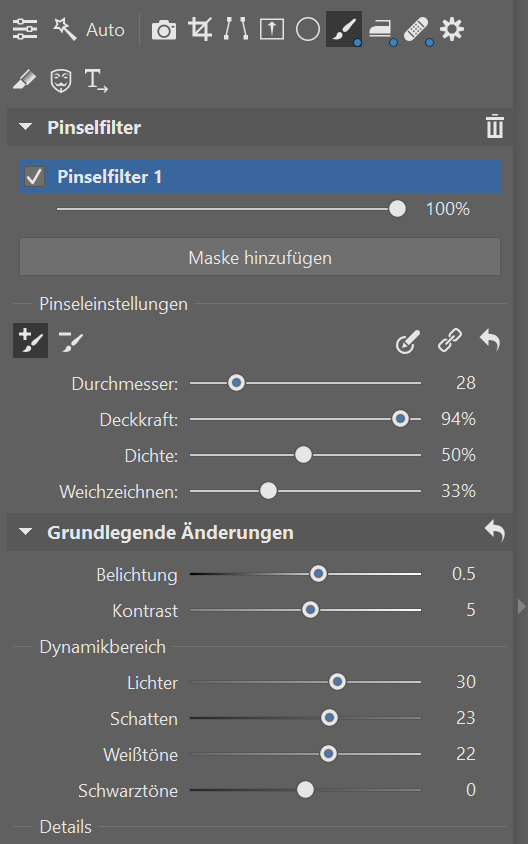Select the crop tool icon
528x844 pixels.
click(200, 29)
